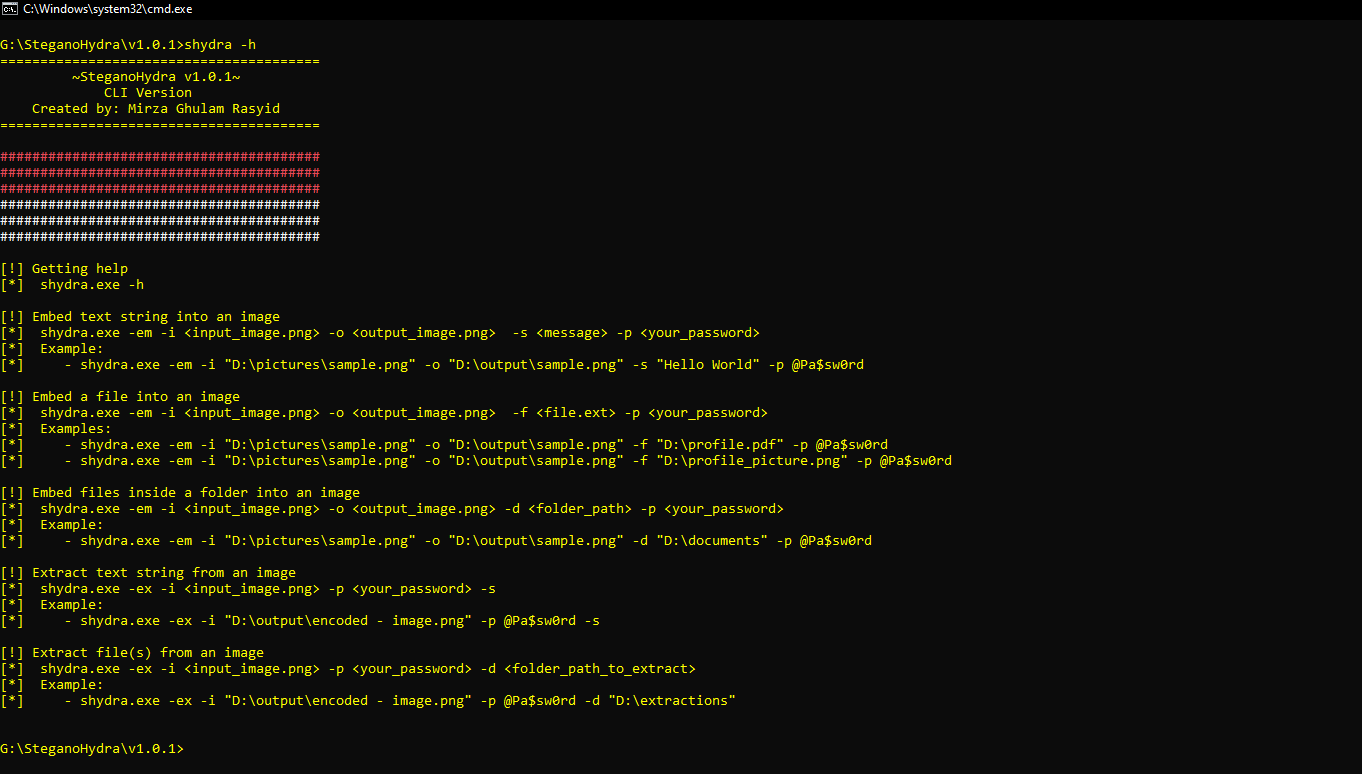This screenshot has height=774, width=1362.
Task: Click the title text C:\Windows\system32\cmd.exe
Action: pos(108,9)
